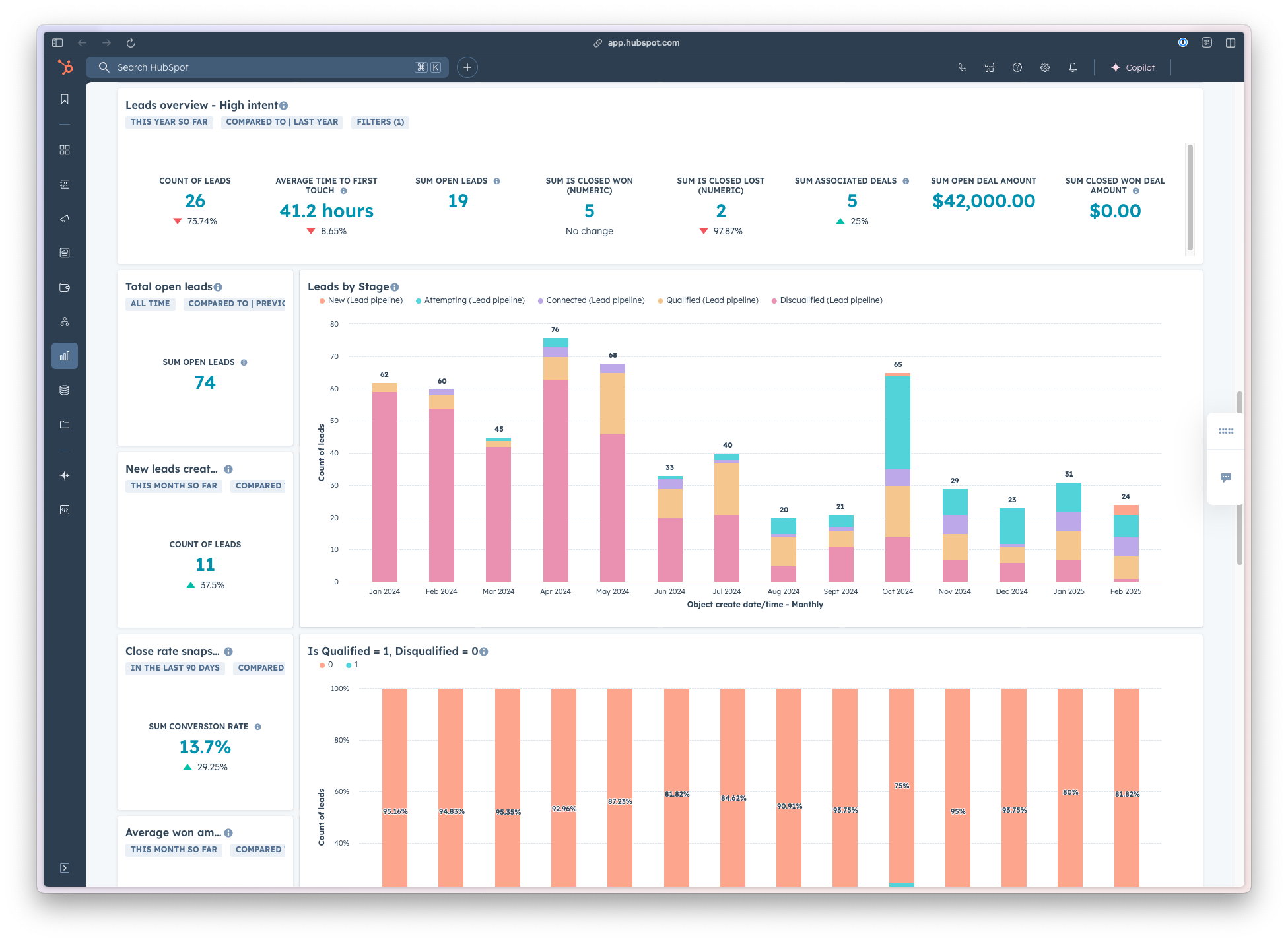This screenshot has height=942, width=1288.
Task: Reload the page in browser toolbar
Action: pos(131,43)
